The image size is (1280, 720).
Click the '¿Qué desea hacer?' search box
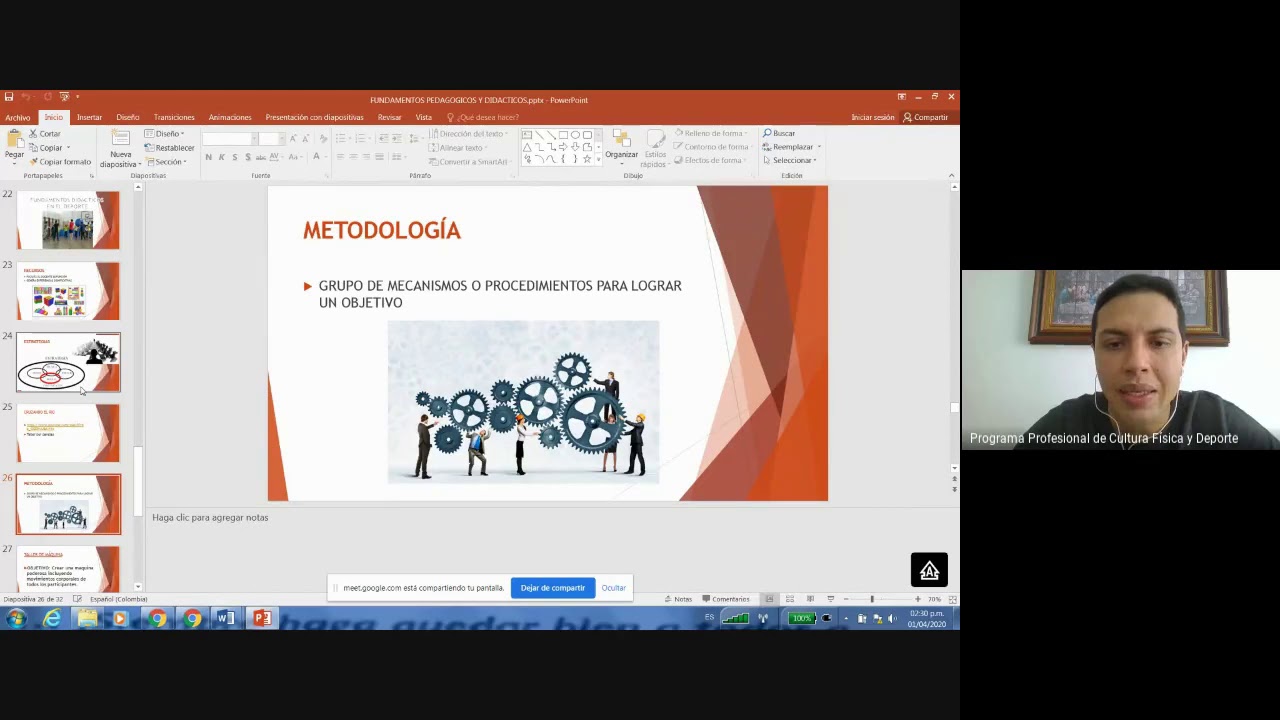[484, 117]
